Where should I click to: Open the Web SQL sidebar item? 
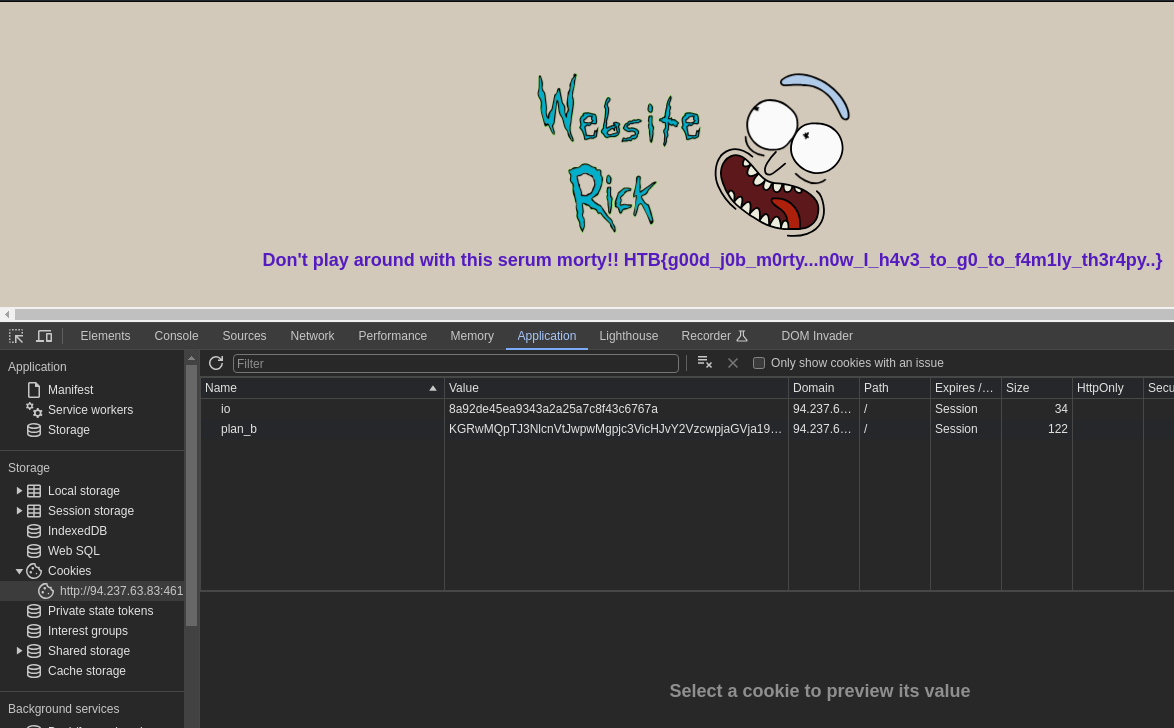(x=73, y=550)
